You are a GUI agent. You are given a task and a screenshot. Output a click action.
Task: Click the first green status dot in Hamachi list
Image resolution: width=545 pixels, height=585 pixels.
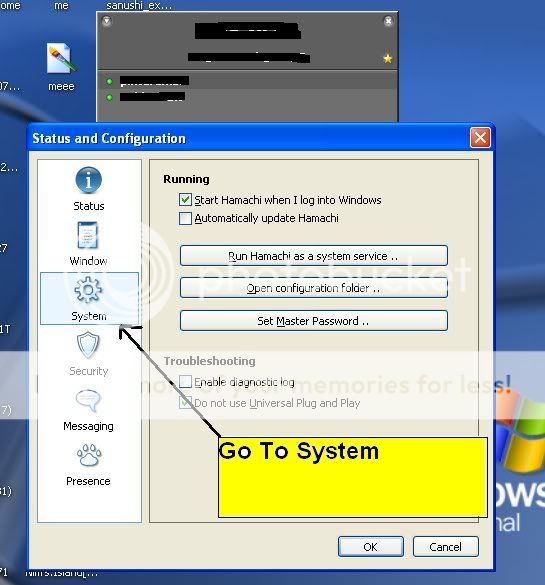[109, 81]
